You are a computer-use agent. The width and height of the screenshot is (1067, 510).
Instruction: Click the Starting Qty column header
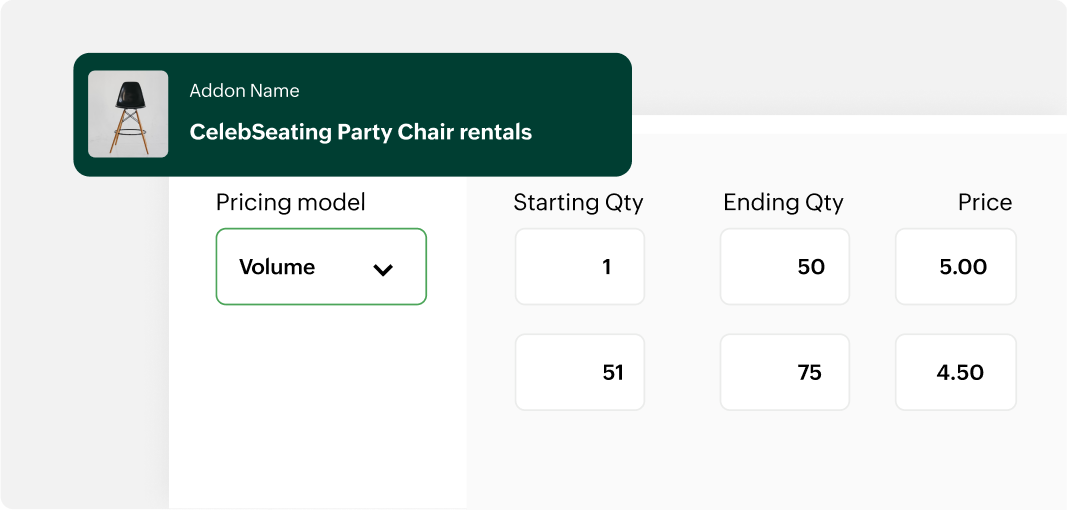578,203
